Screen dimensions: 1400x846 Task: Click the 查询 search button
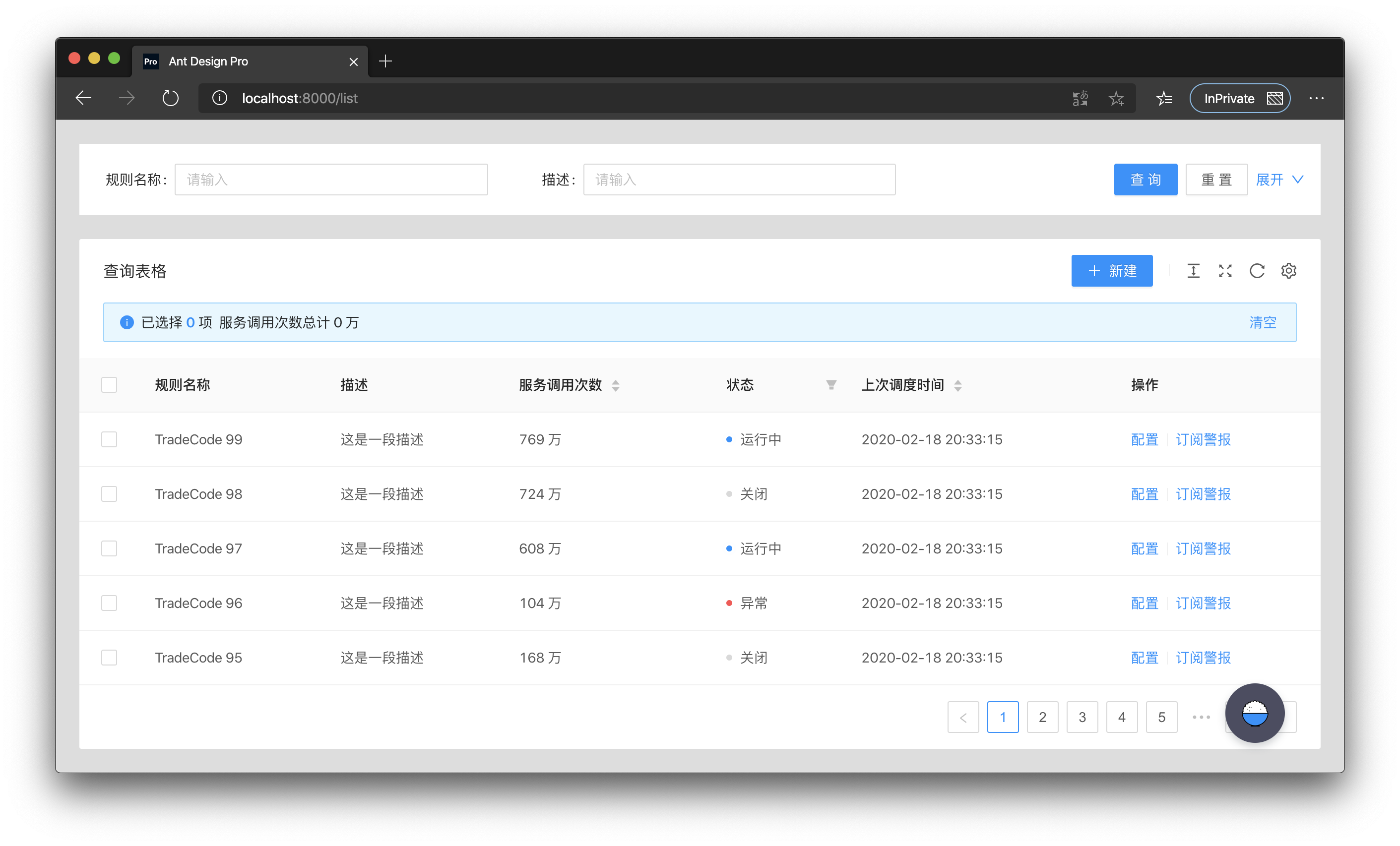pyautogui.click(x=1145, y=180)
